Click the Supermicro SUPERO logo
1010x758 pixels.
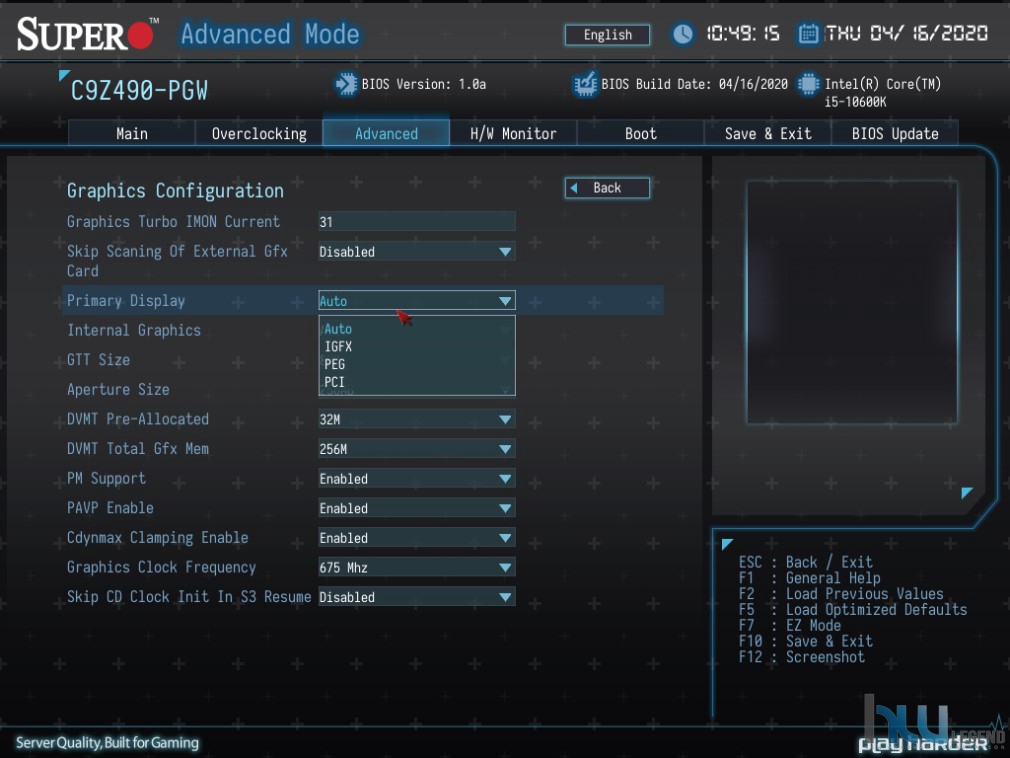88,34
